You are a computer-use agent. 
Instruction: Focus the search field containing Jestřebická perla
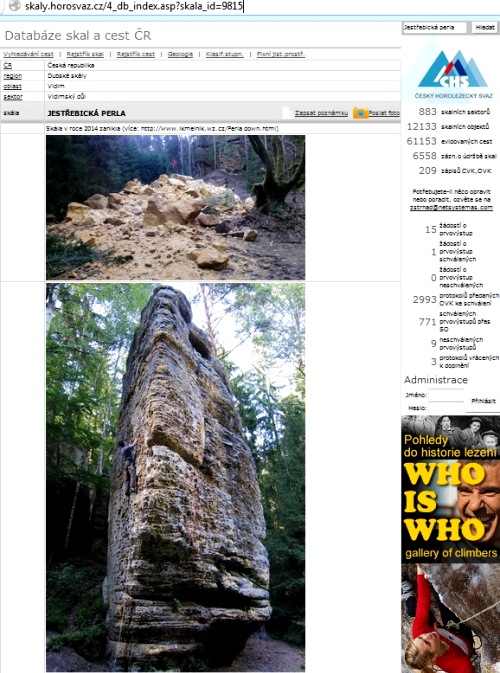(x=434, y=27)
